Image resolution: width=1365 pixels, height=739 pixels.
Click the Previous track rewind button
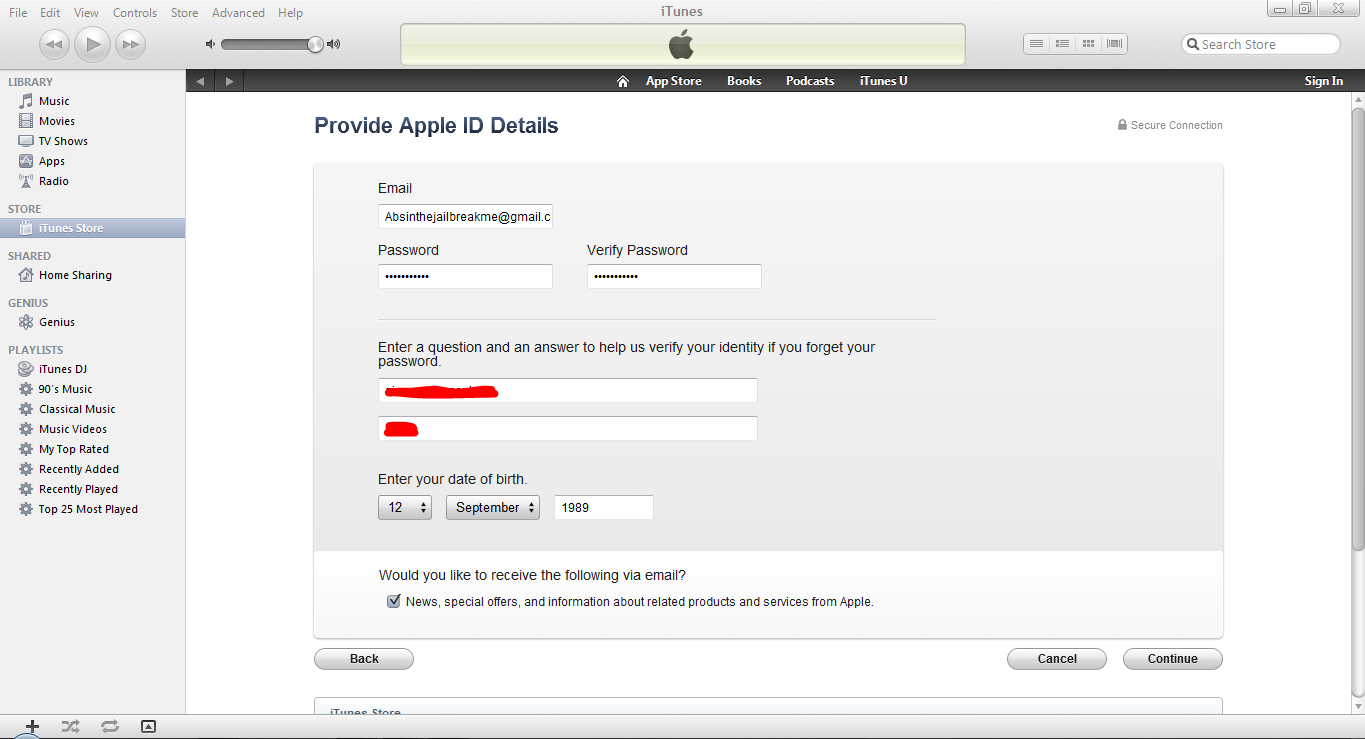[x=55, y=44]
